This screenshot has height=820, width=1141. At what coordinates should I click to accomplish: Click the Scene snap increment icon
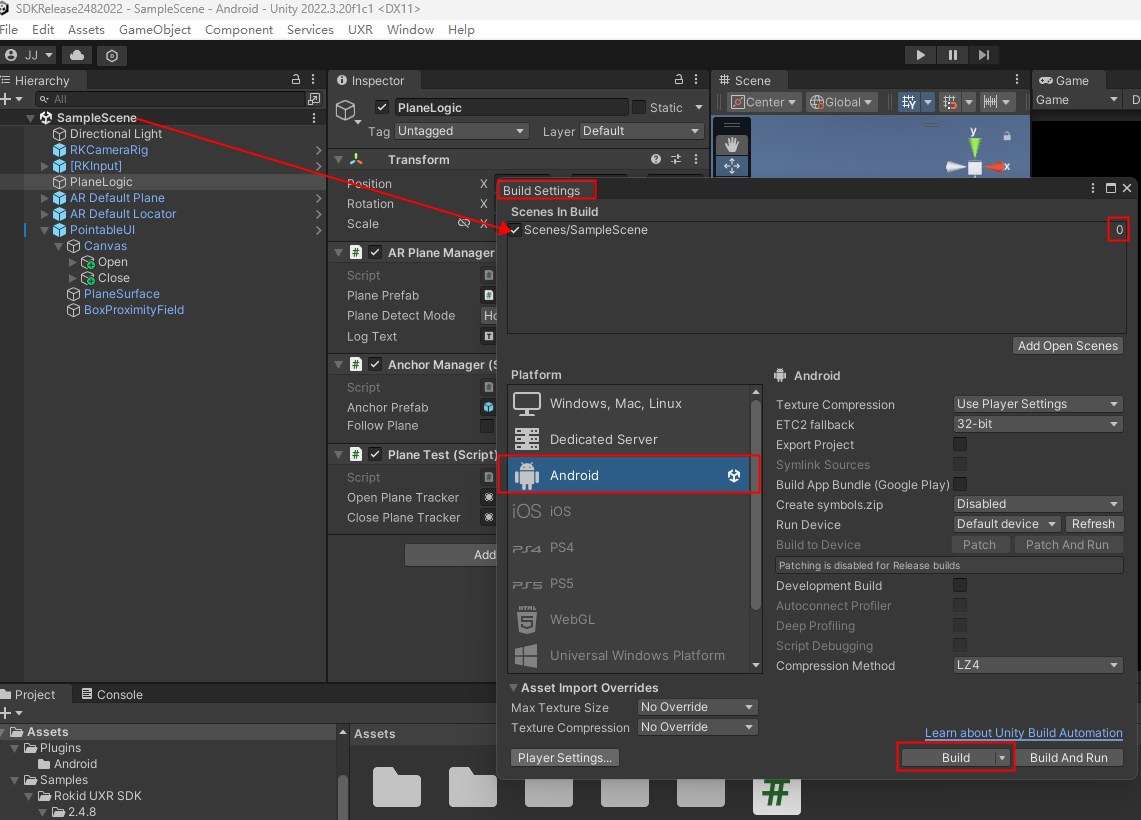click(949, 103)
